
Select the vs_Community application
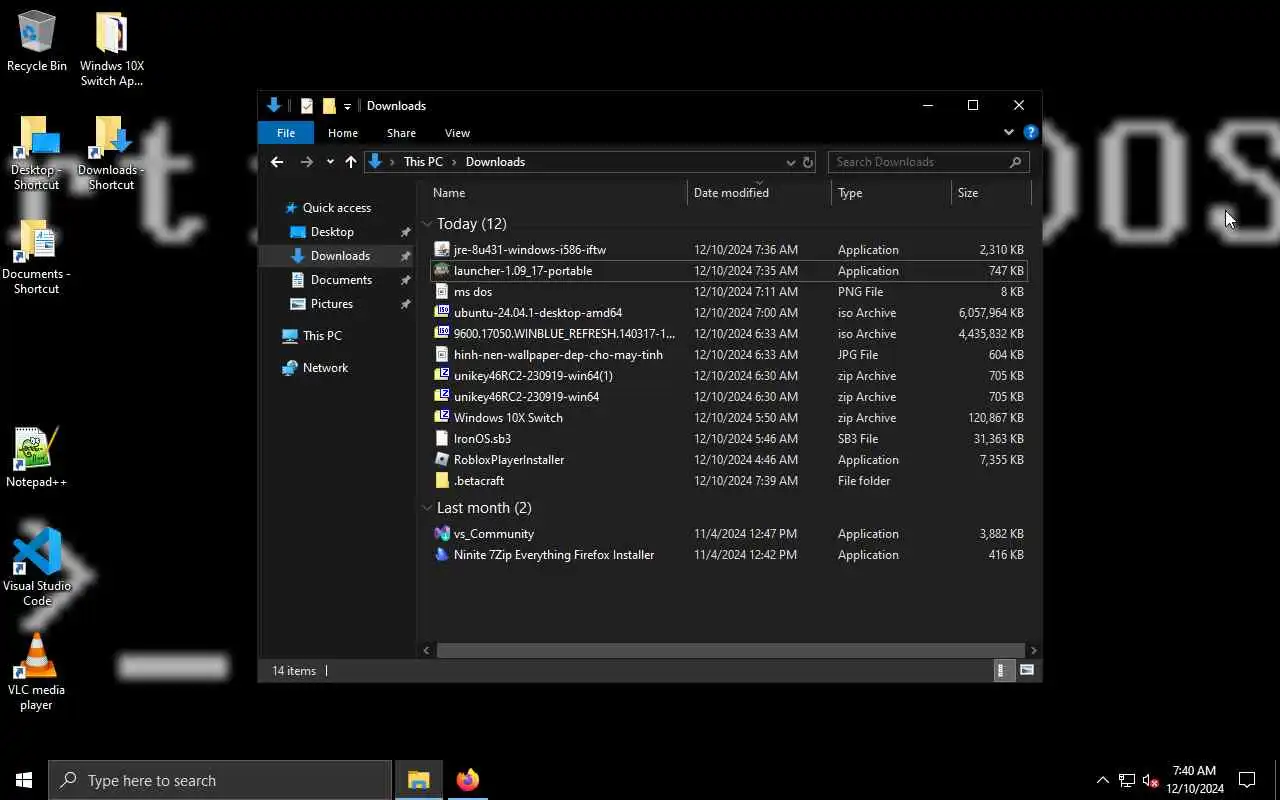[x=729, y=534]
